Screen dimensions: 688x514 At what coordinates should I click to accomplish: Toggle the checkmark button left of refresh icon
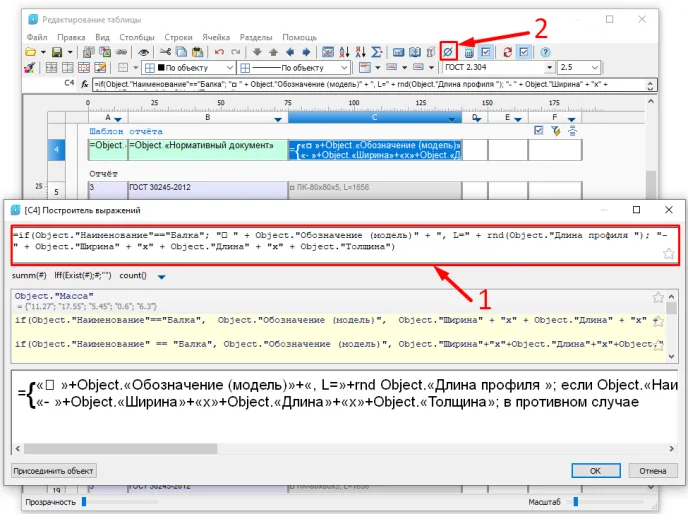pyautogui.click(x=486, y=51)
